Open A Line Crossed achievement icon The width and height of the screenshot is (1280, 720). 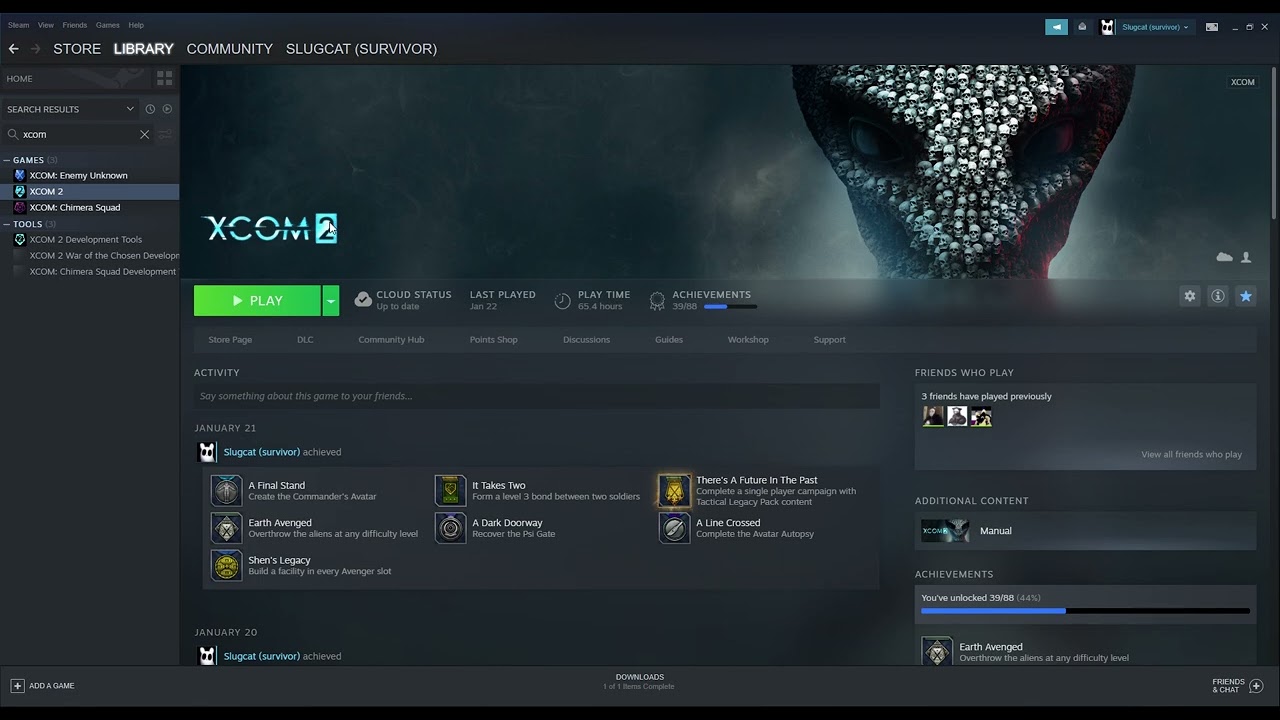(674, 527)
